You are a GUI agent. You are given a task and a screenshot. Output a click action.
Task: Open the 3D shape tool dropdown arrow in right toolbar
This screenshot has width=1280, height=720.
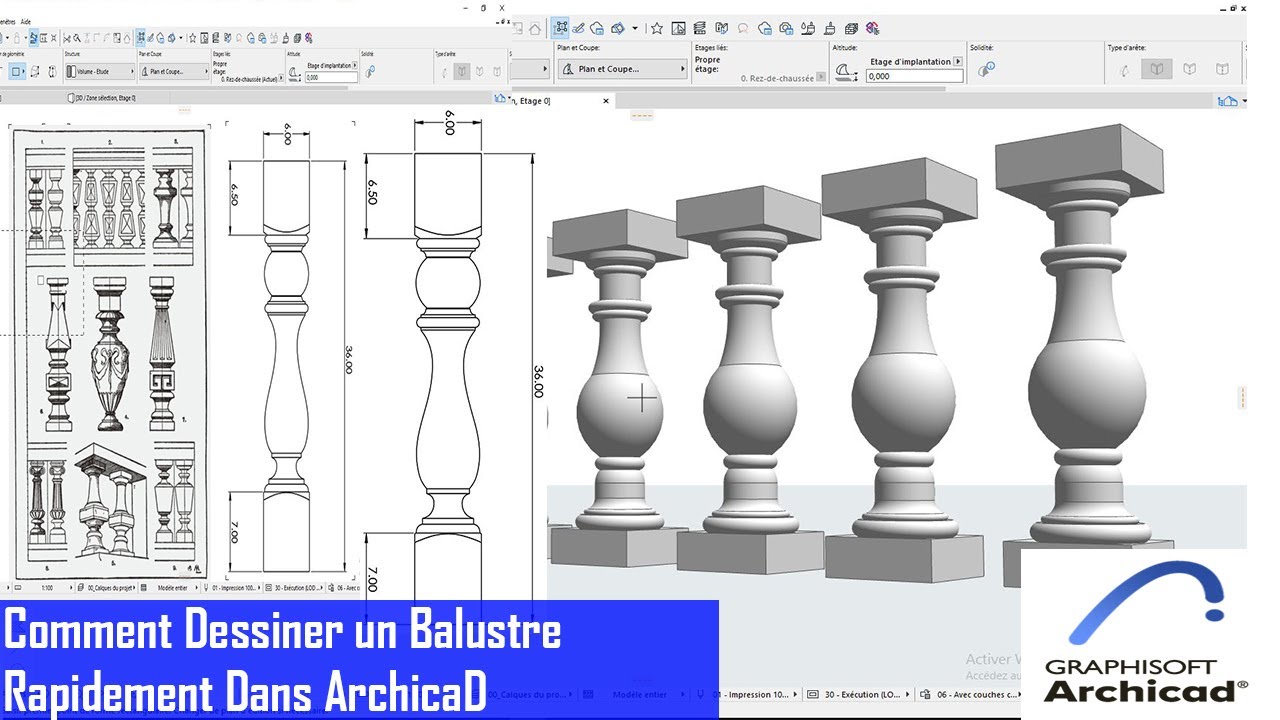(x=635, y=28)
